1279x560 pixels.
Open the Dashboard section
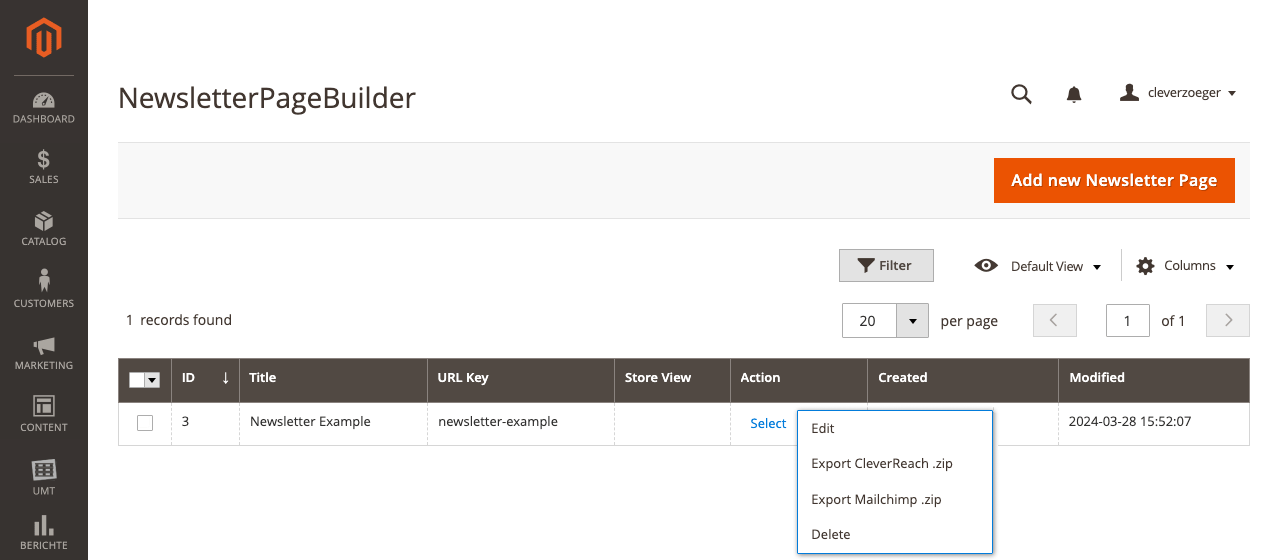point(44,108)
